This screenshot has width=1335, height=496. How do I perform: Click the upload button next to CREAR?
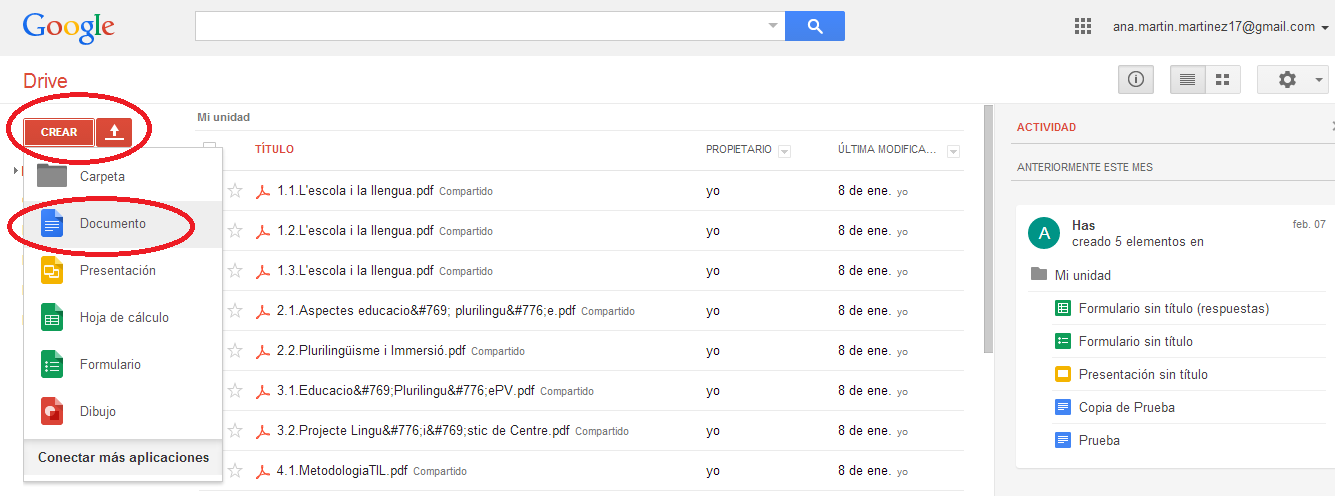[114, 132]
